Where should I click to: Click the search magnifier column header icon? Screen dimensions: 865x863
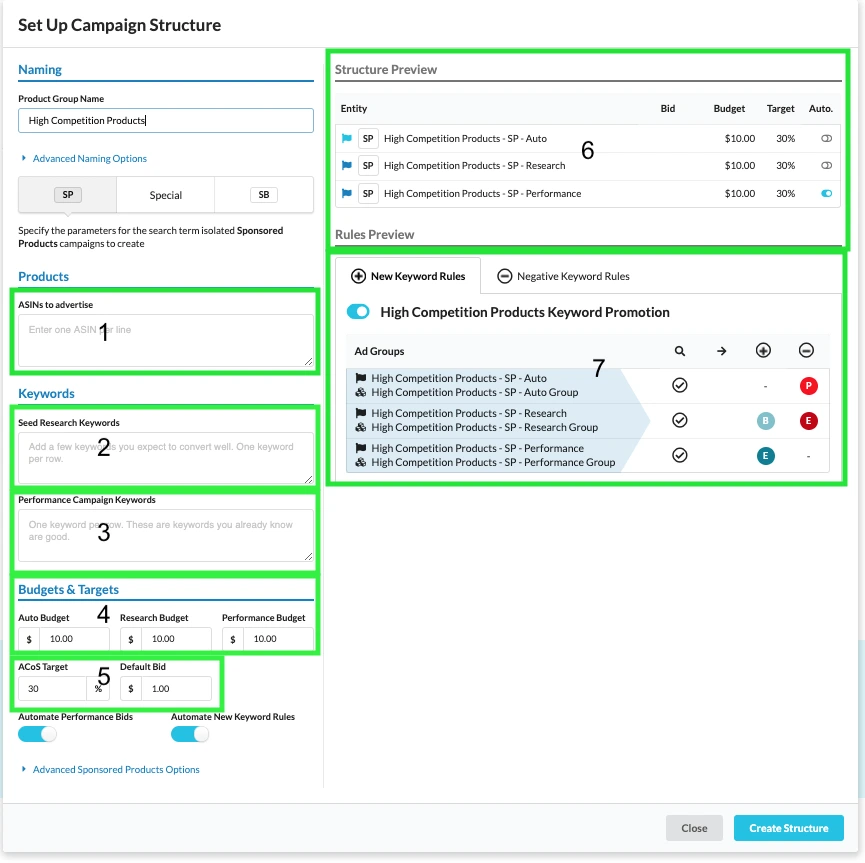click(680, 351)
